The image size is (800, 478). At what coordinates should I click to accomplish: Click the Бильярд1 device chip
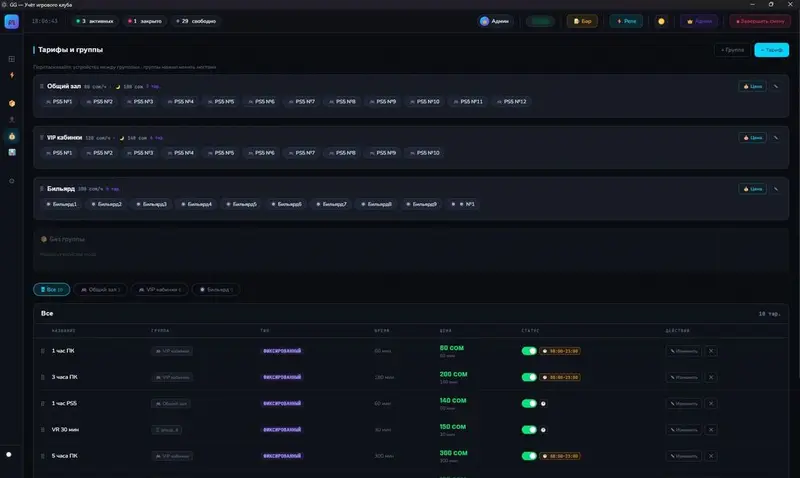point(61,204)
